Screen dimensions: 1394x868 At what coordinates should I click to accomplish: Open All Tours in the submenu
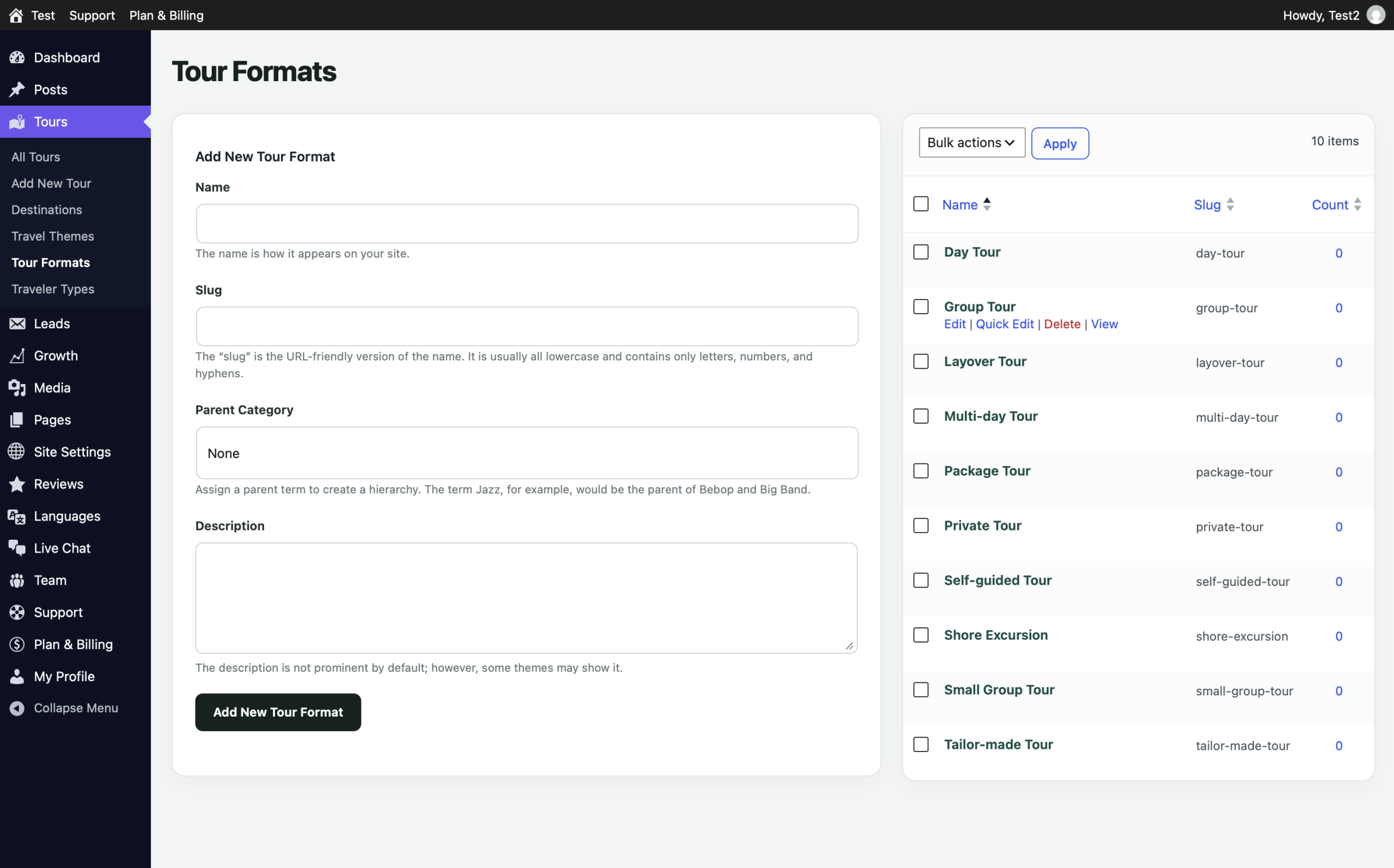tap(35, 157)
